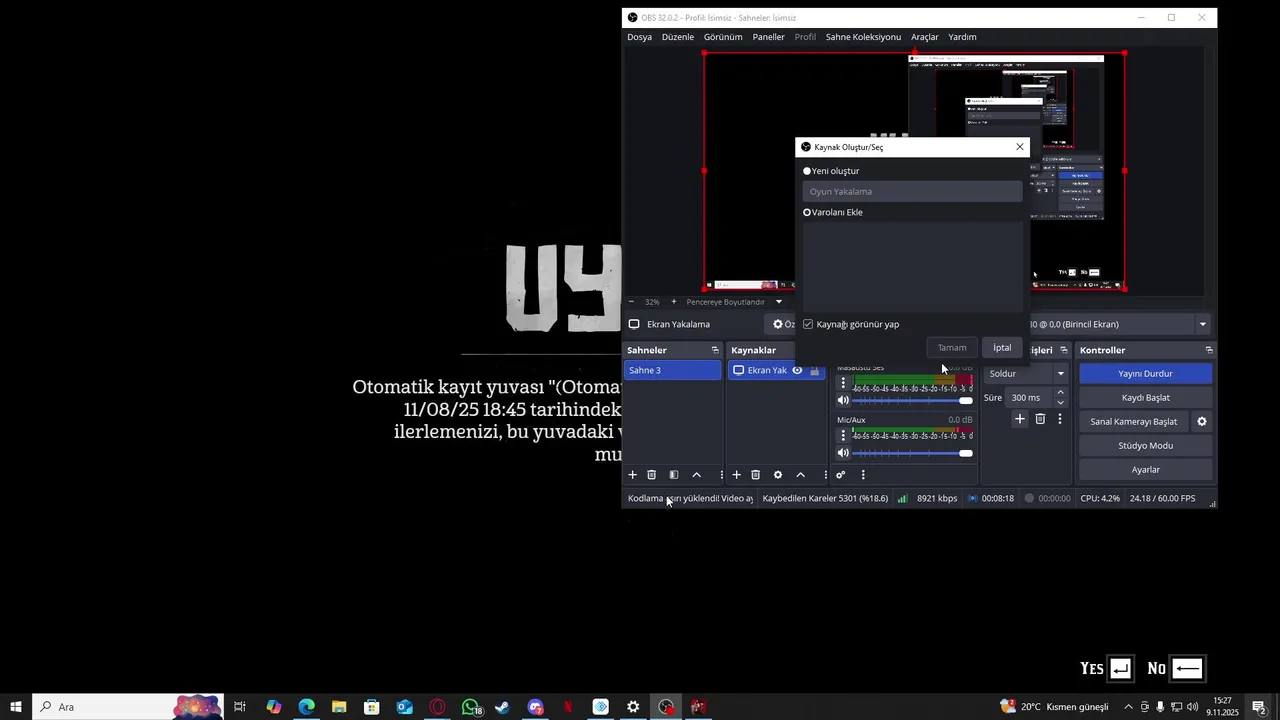The width and height of the screenshot is (1280, 720).
Task: Open the Yardım menu
Action: pyautogui.click(x=962, y=37)
